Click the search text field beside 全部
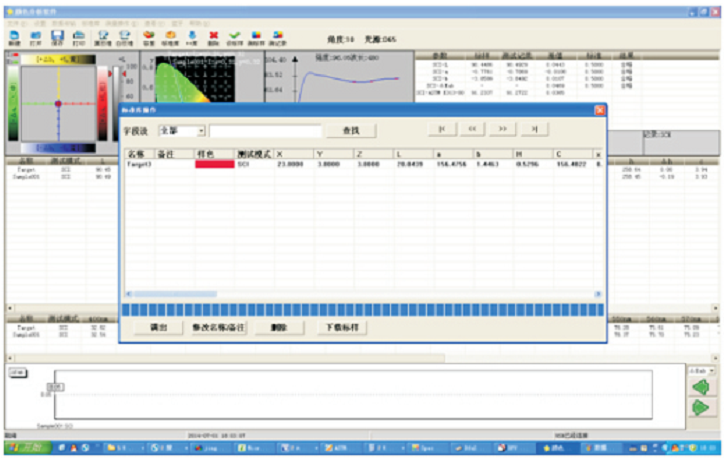The width and height of the screenshot is (724, 459). pyautogui.click(x=265, y=131)
